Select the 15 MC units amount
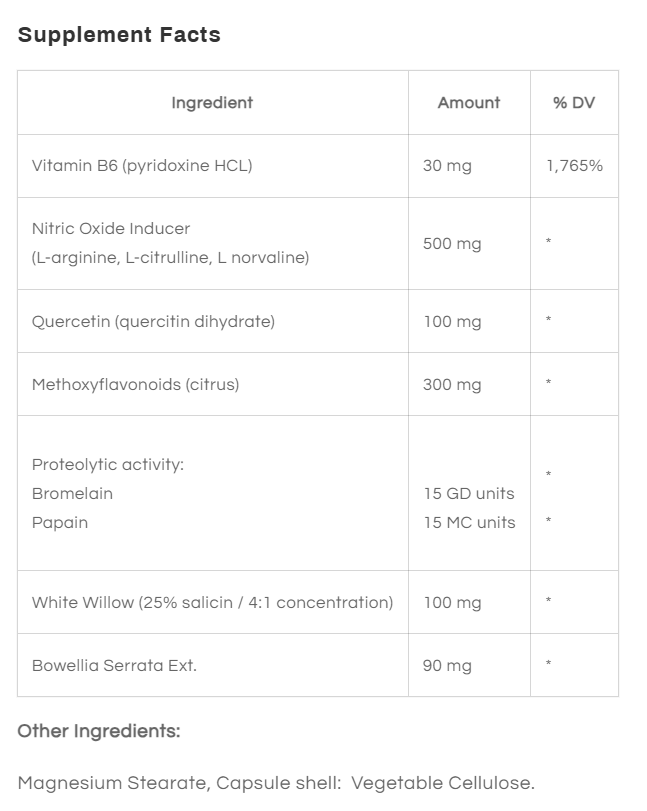 pos(470,522)
